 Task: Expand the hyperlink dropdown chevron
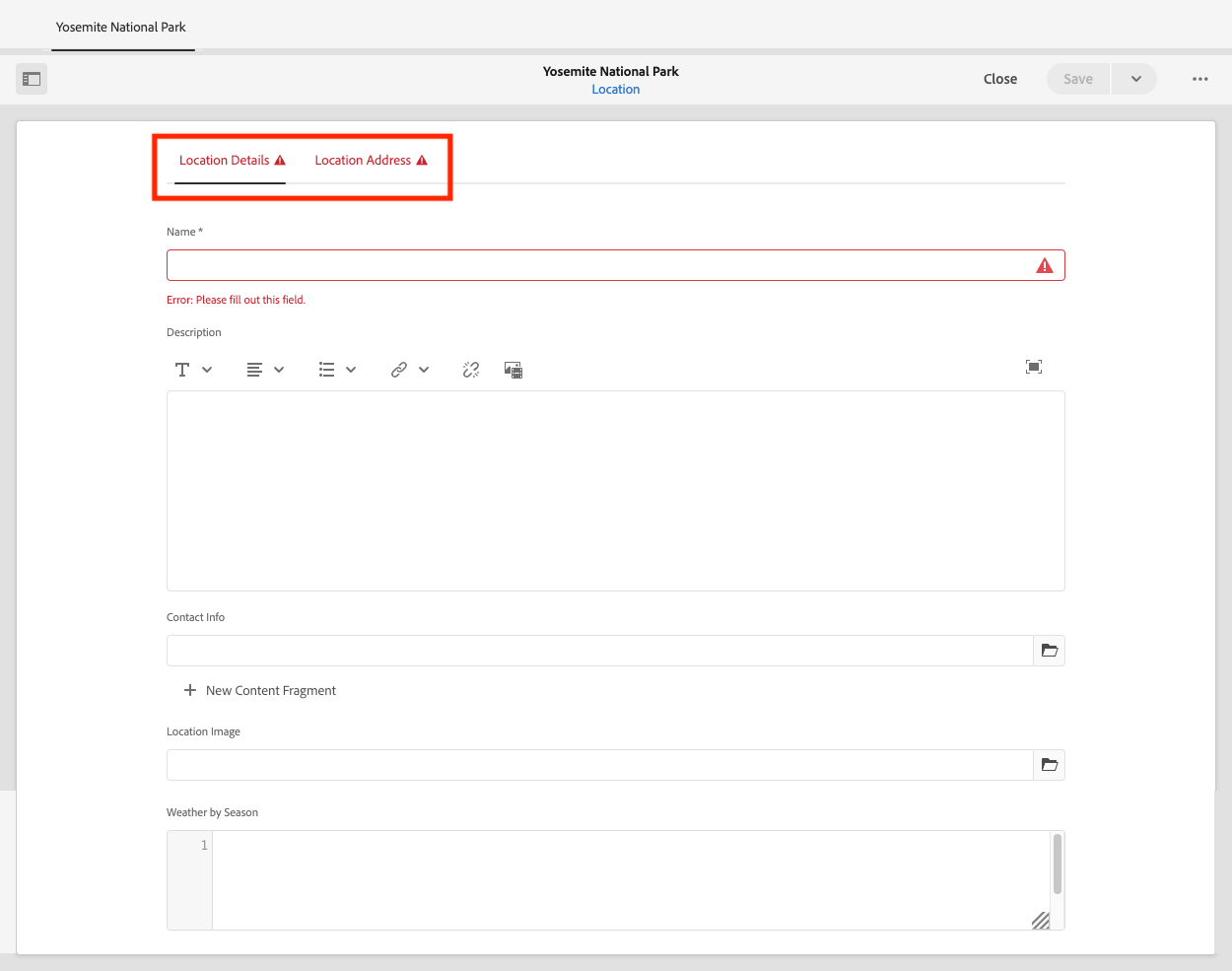pos(424,370)
